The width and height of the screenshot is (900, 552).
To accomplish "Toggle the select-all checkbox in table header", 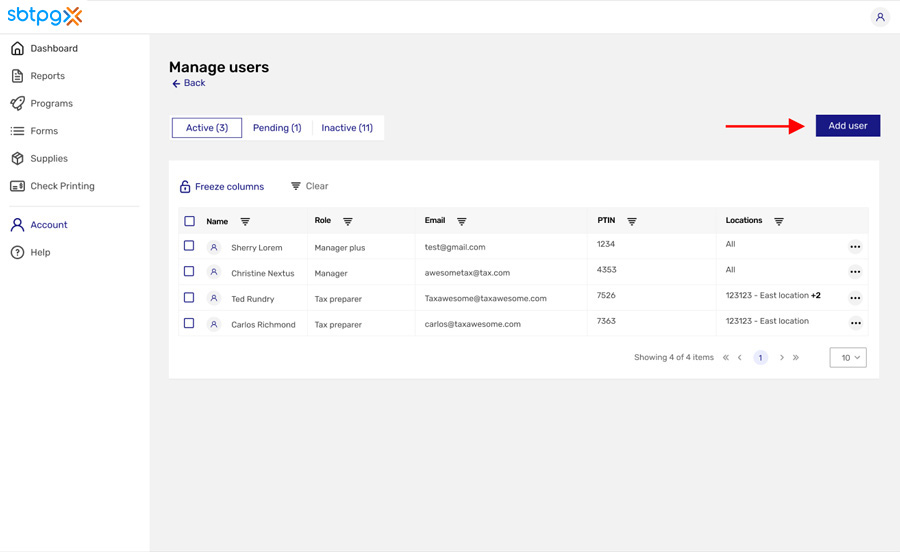I will click(x=189, y=221).
